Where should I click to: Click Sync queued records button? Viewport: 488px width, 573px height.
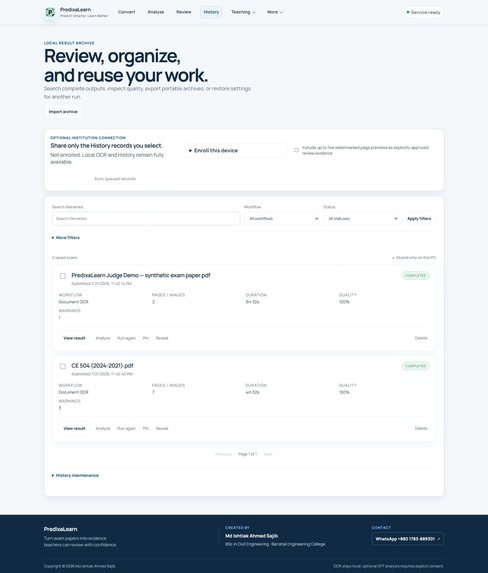coord(115,179)
